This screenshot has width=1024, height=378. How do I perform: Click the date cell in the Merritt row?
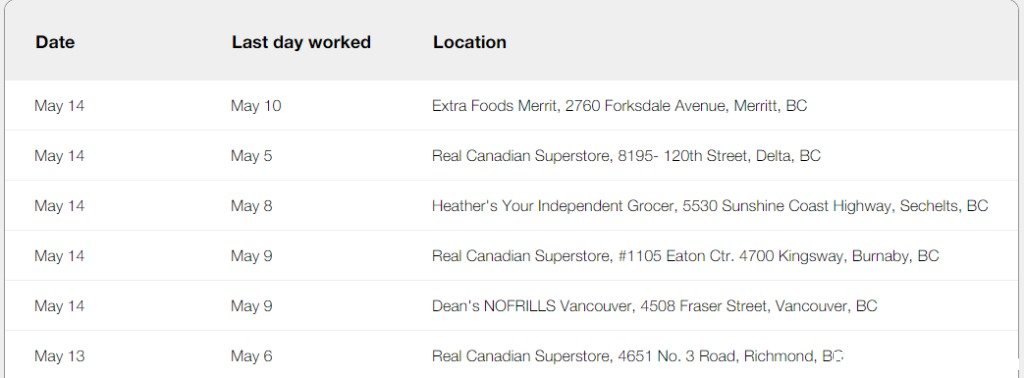59,106
